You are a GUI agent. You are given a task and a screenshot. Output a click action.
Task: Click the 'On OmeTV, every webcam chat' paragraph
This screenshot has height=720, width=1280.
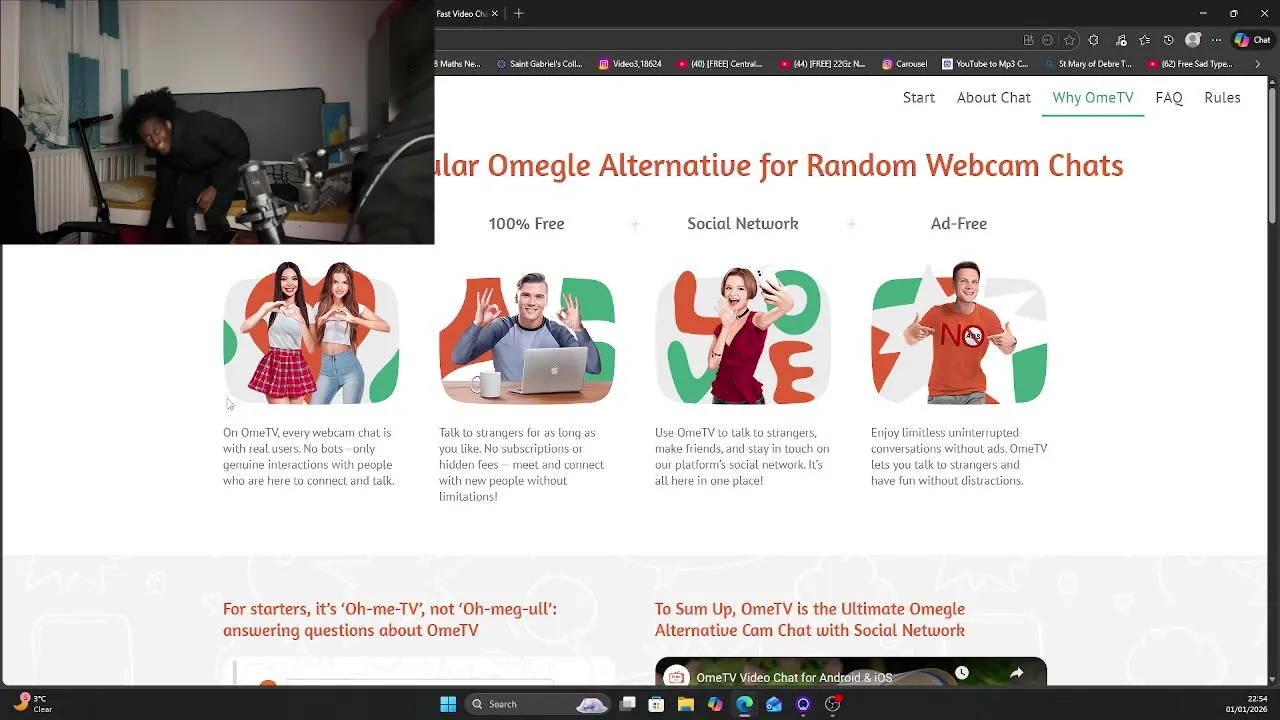309,457
